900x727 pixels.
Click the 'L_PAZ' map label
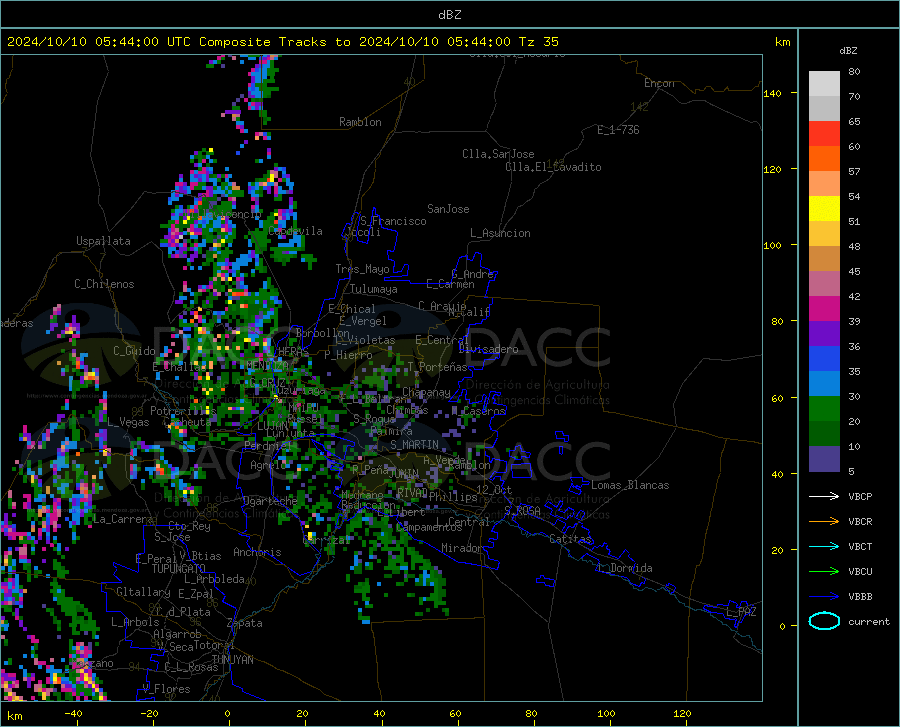pyautogui.click(x=741, y=612)
